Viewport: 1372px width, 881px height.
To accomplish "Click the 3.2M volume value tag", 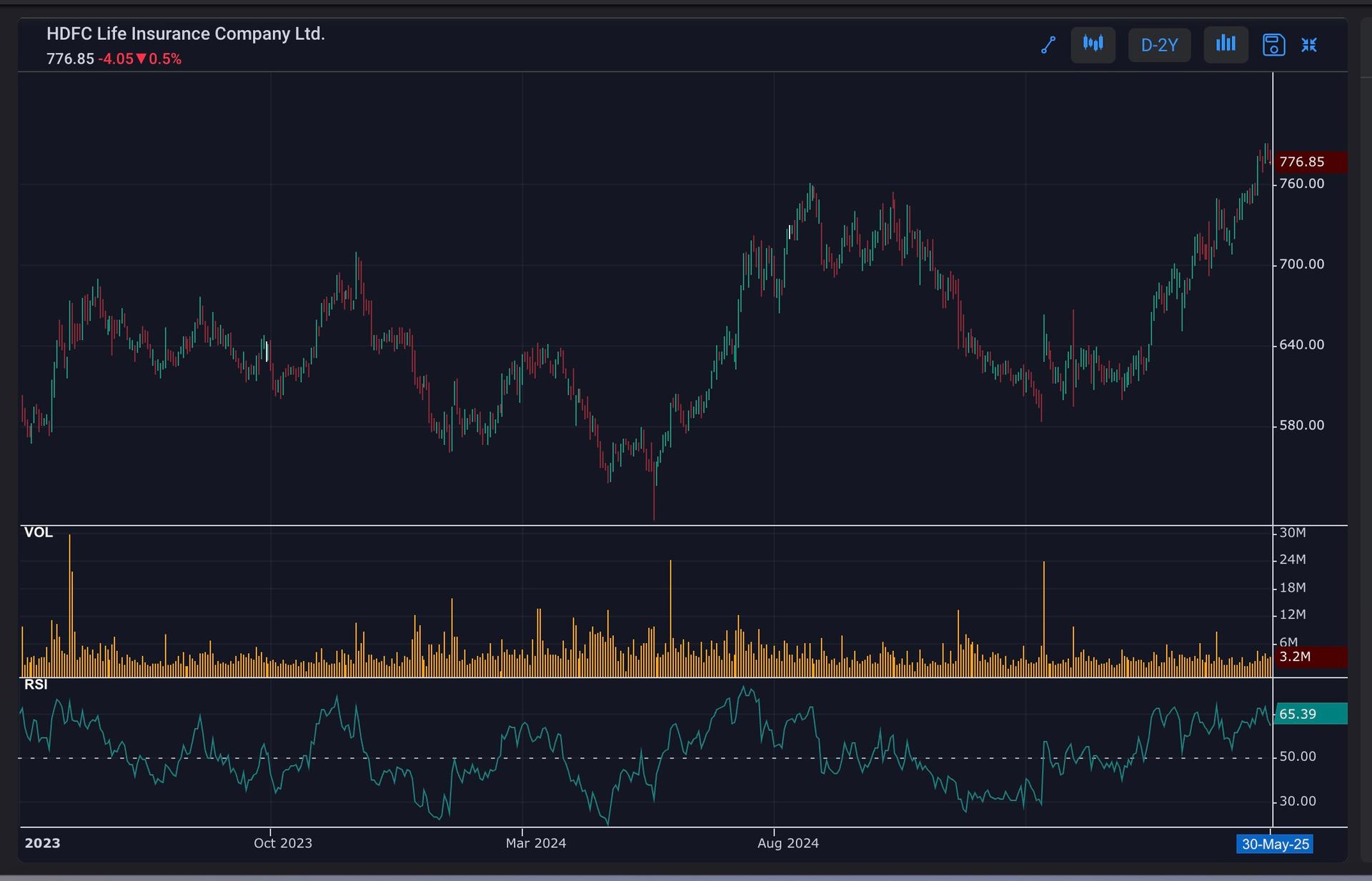I will tap(1311, 657).
